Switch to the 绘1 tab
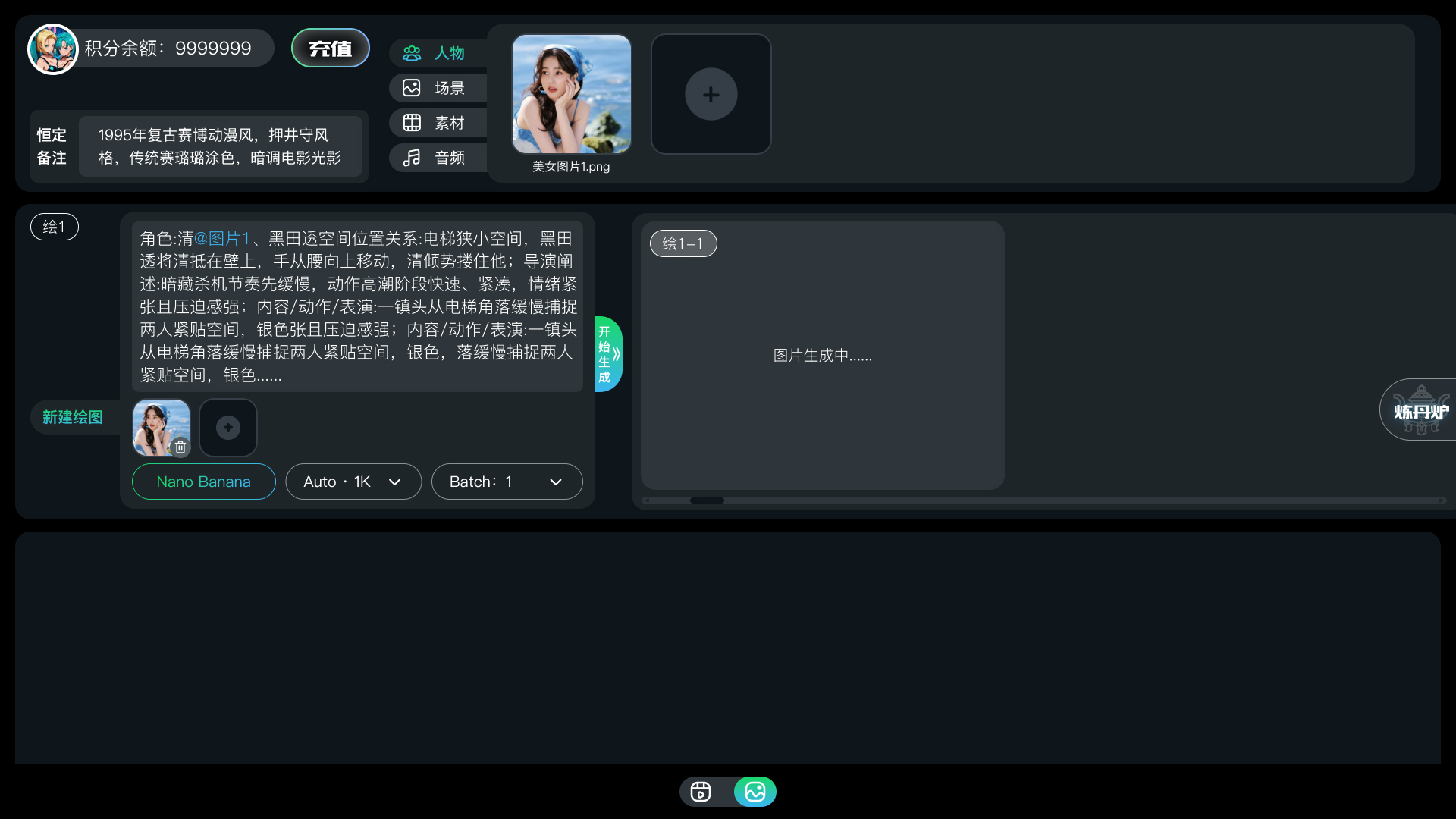 [54, 226]
